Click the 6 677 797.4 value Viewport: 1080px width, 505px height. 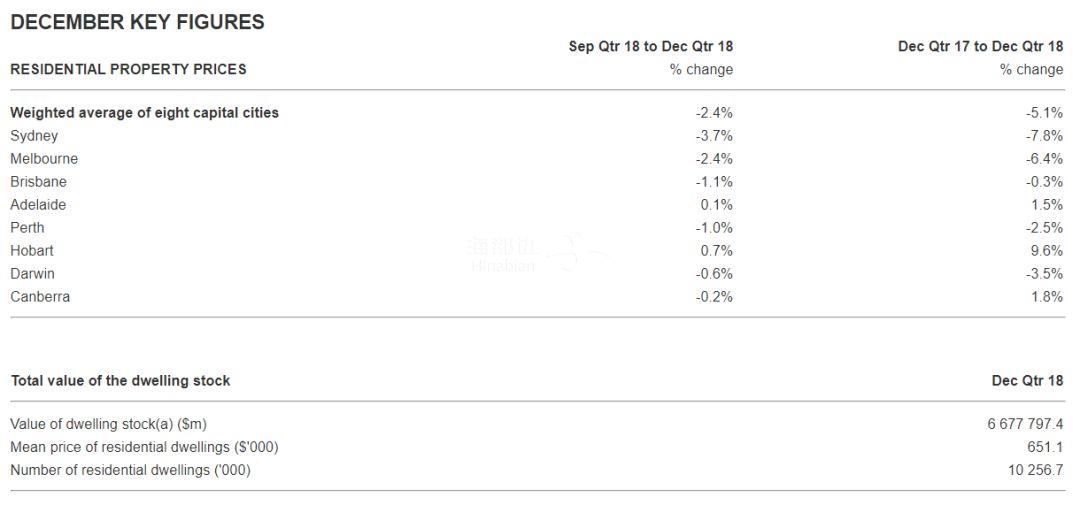(x=1026, y=424)
